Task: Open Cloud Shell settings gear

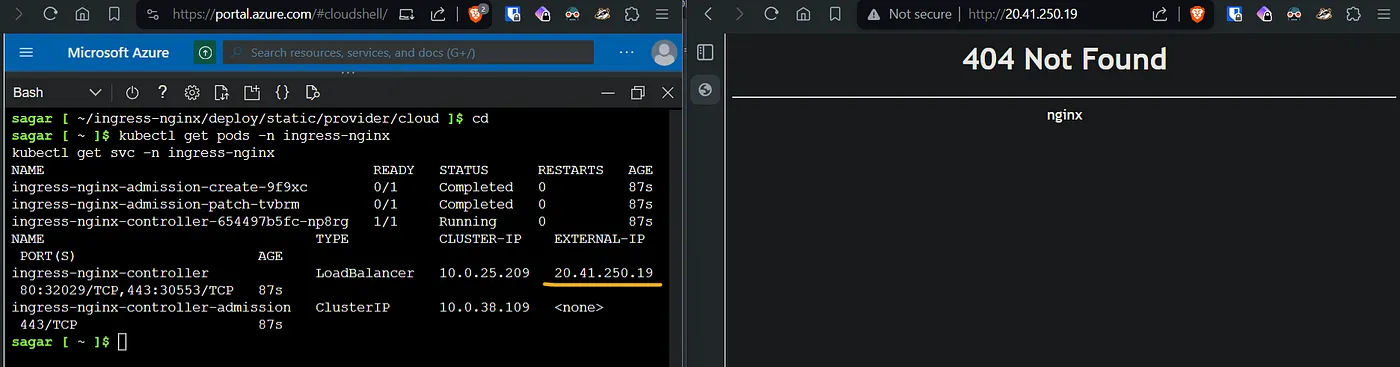Action: [192, 92]
